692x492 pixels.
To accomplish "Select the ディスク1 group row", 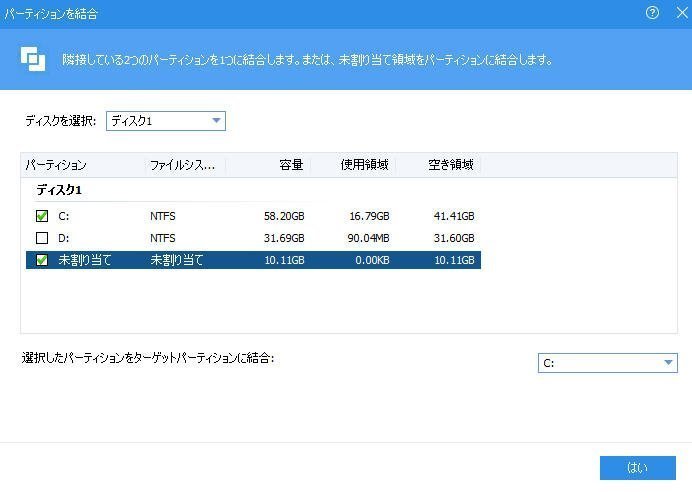I will point(59,190).
